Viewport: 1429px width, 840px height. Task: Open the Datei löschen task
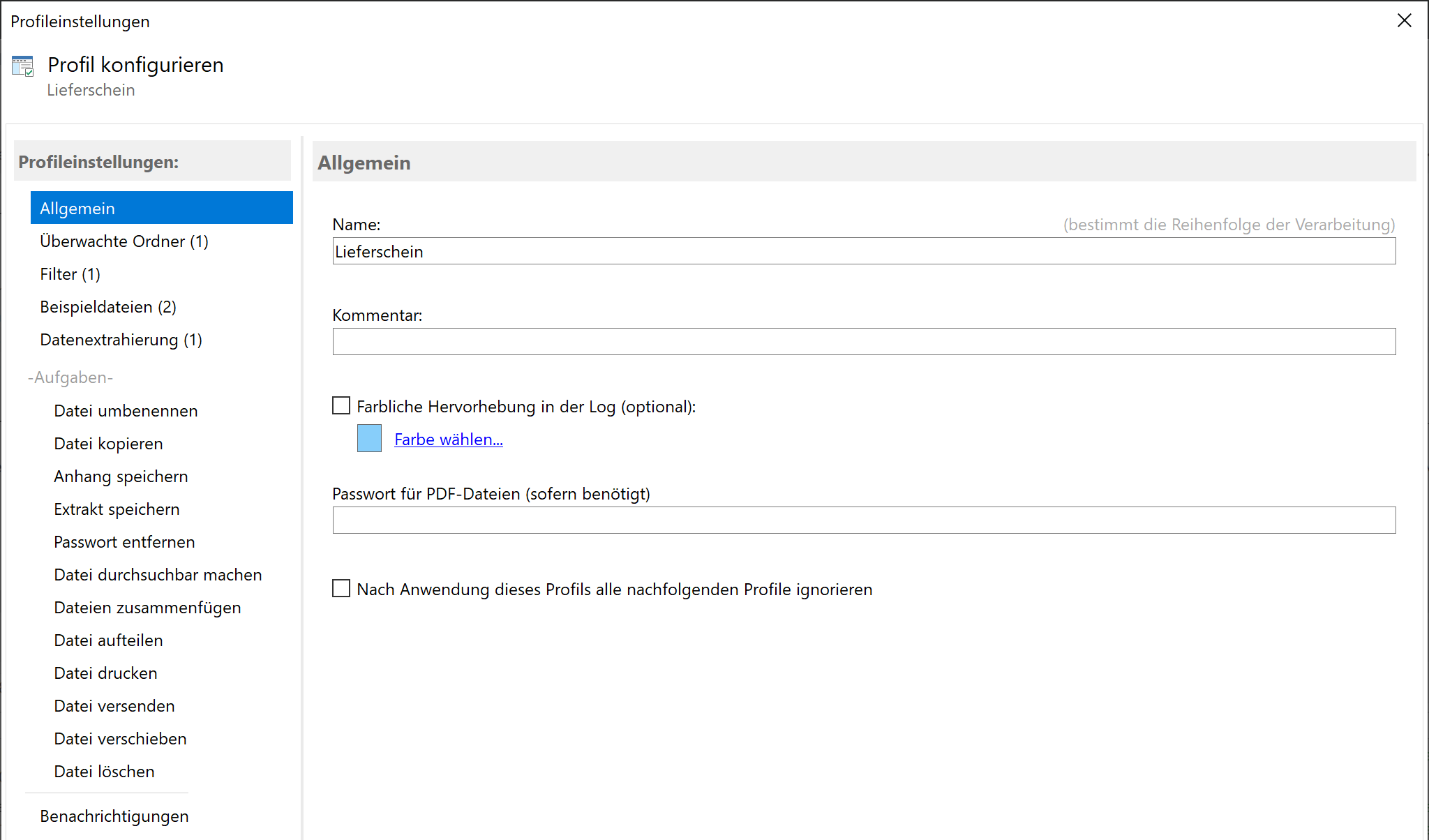[x=105, y=772]
